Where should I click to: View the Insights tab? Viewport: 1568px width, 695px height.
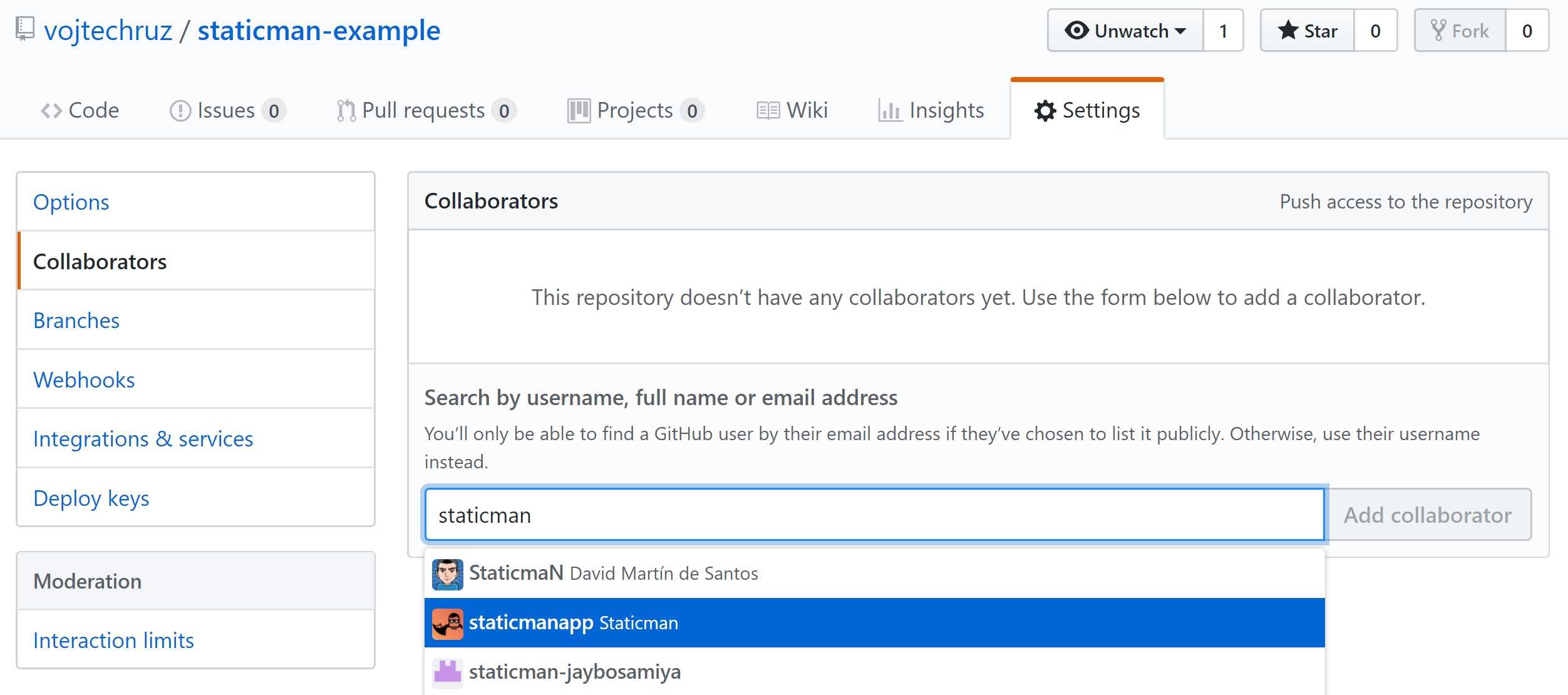point(931,111)
